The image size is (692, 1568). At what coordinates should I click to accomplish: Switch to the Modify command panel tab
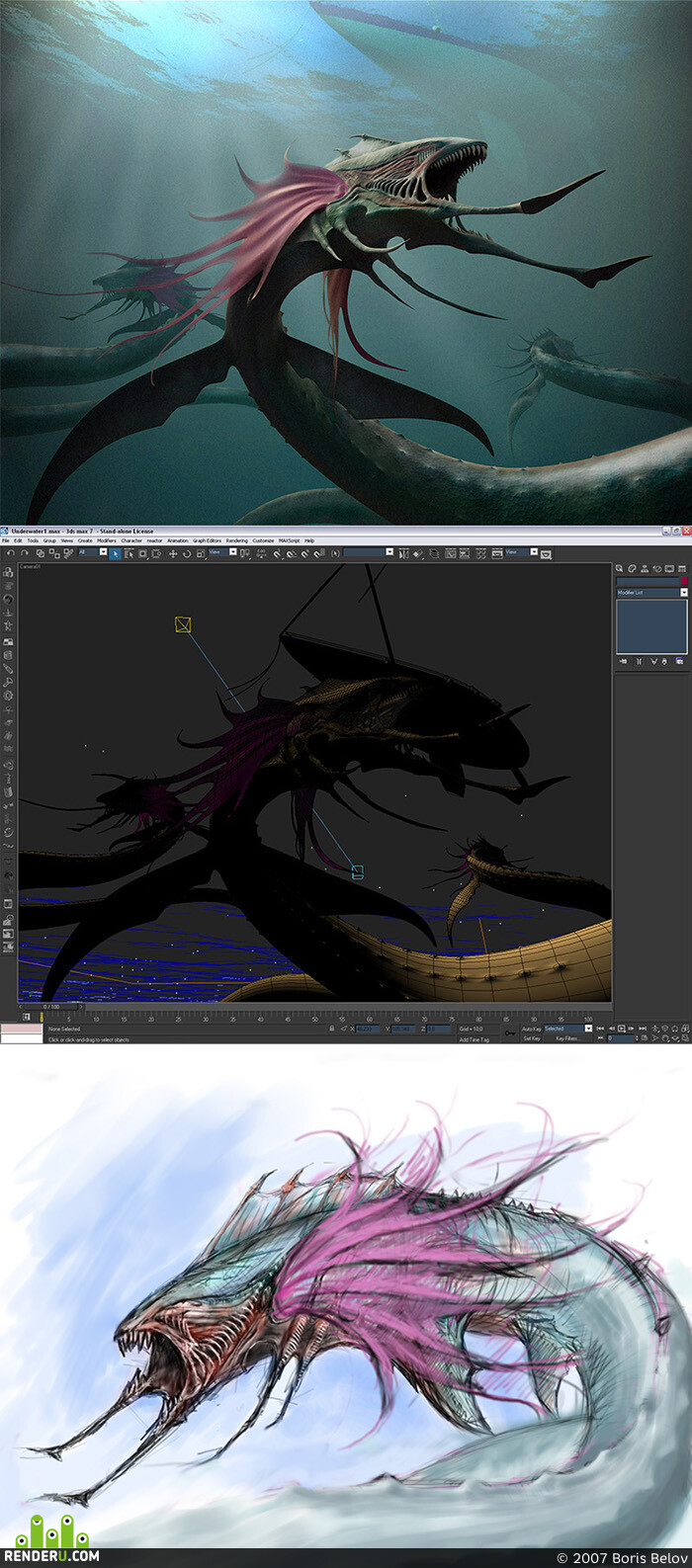[632, 568]
